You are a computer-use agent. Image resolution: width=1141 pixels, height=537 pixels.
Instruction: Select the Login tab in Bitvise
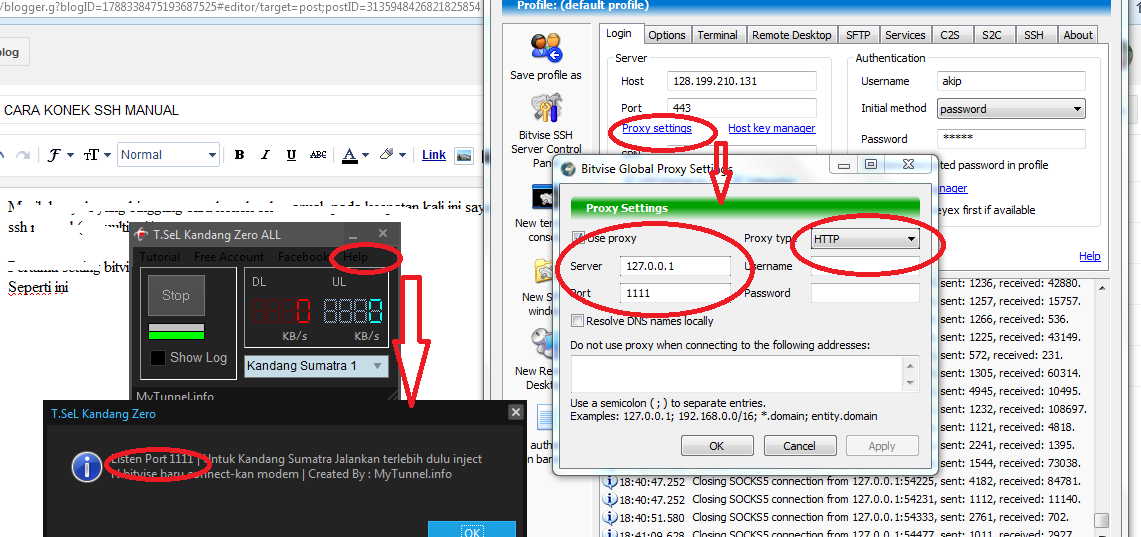coord(619,33)
